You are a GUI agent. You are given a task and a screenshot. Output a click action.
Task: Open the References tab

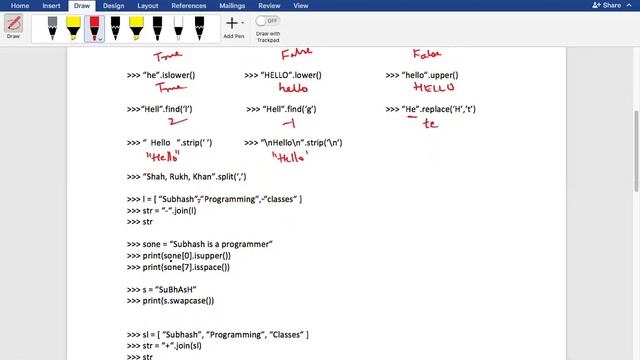(x=189, y=6)
